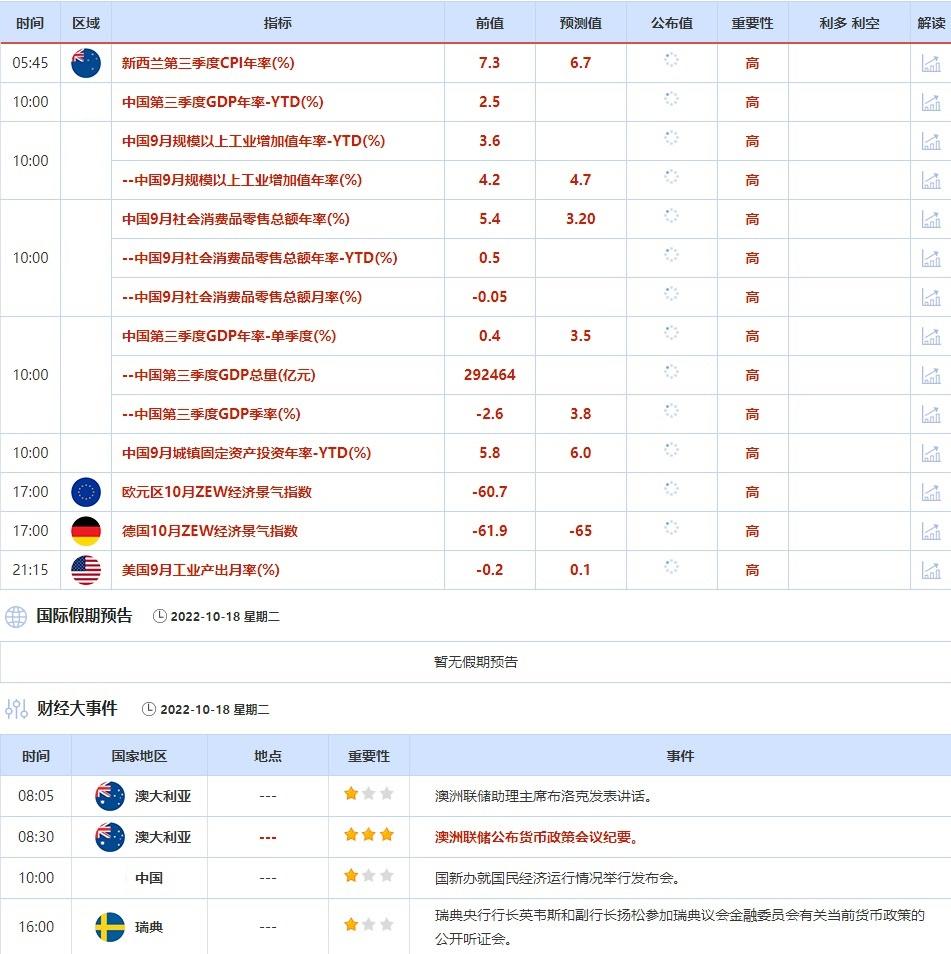The image size is (951, 954).
Task: Open chart icon for 美国9月工业产出月率 row
Action: pos(931,570)
